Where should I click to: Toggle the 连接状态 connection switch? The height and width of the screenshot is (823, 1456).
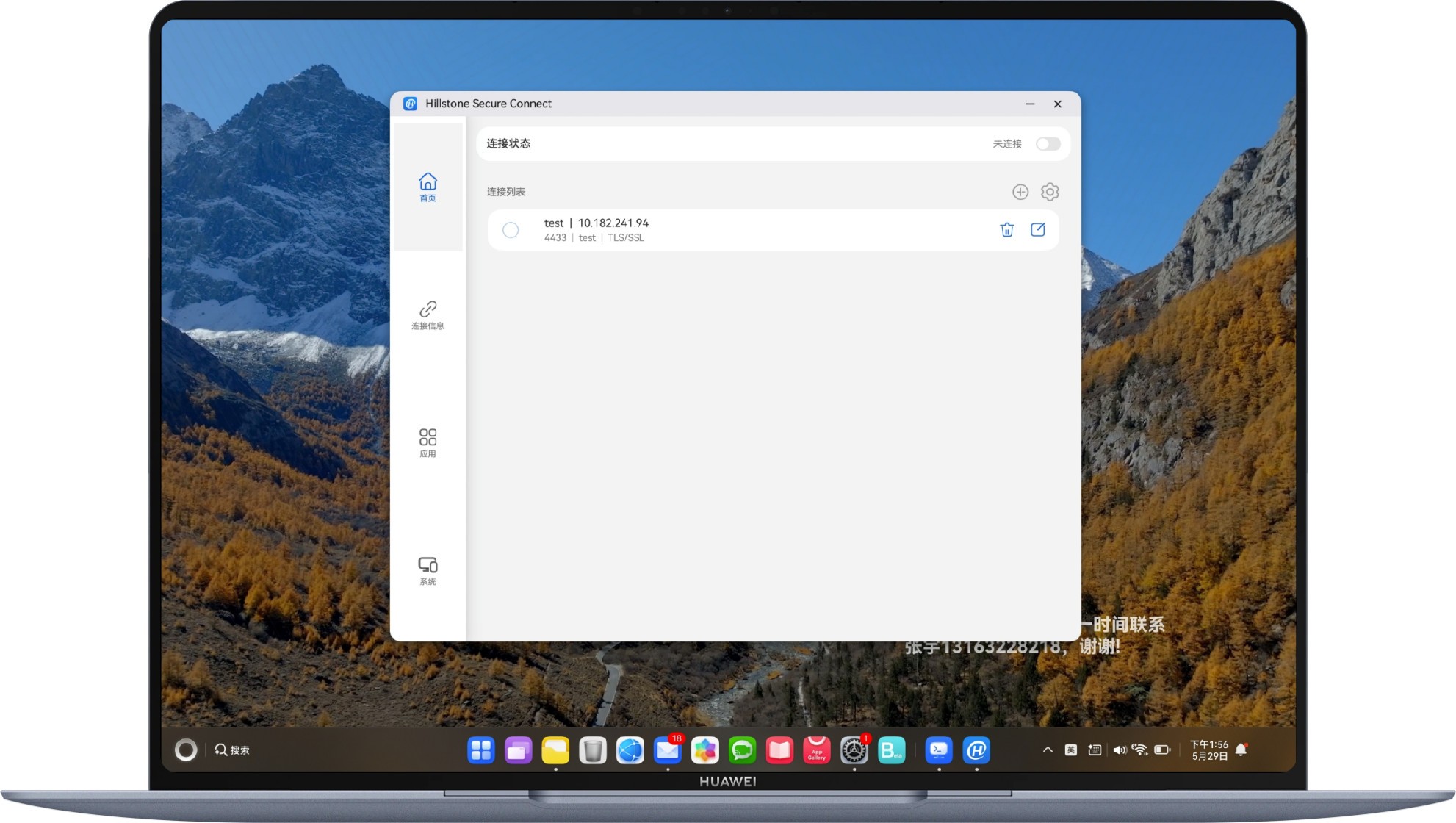tap(1048, 144)
